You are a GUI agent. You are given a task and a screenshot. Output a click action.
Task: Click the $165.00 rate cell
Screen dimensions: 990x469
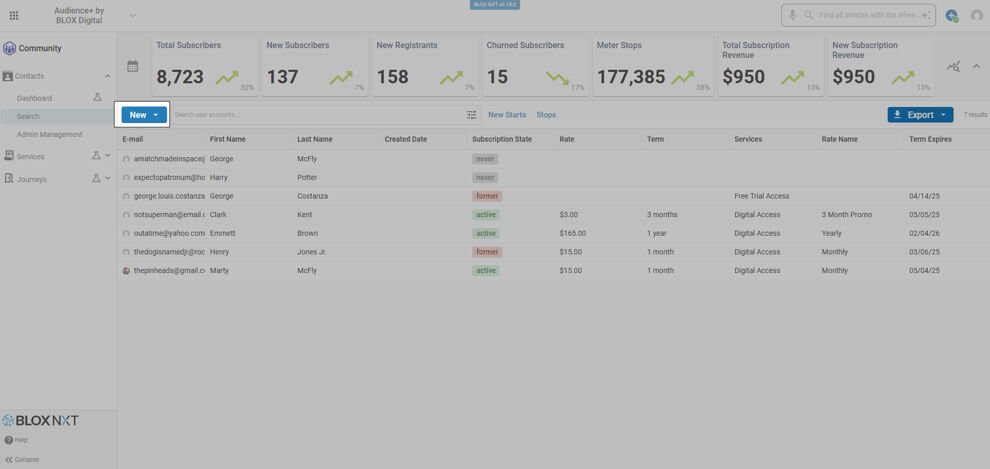(x=573, y=234)
